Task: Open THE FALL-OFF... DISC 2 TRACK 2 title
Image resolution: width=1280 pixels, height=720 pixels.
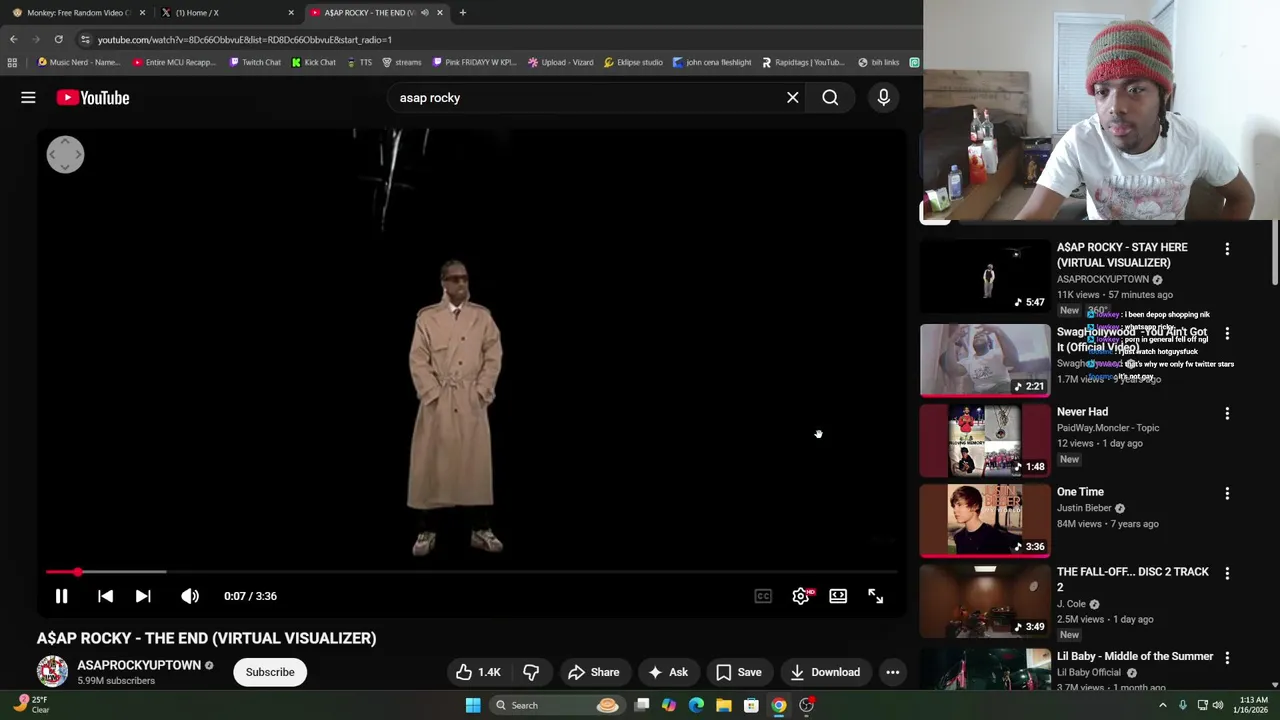Action: [x=1133, y=579]
